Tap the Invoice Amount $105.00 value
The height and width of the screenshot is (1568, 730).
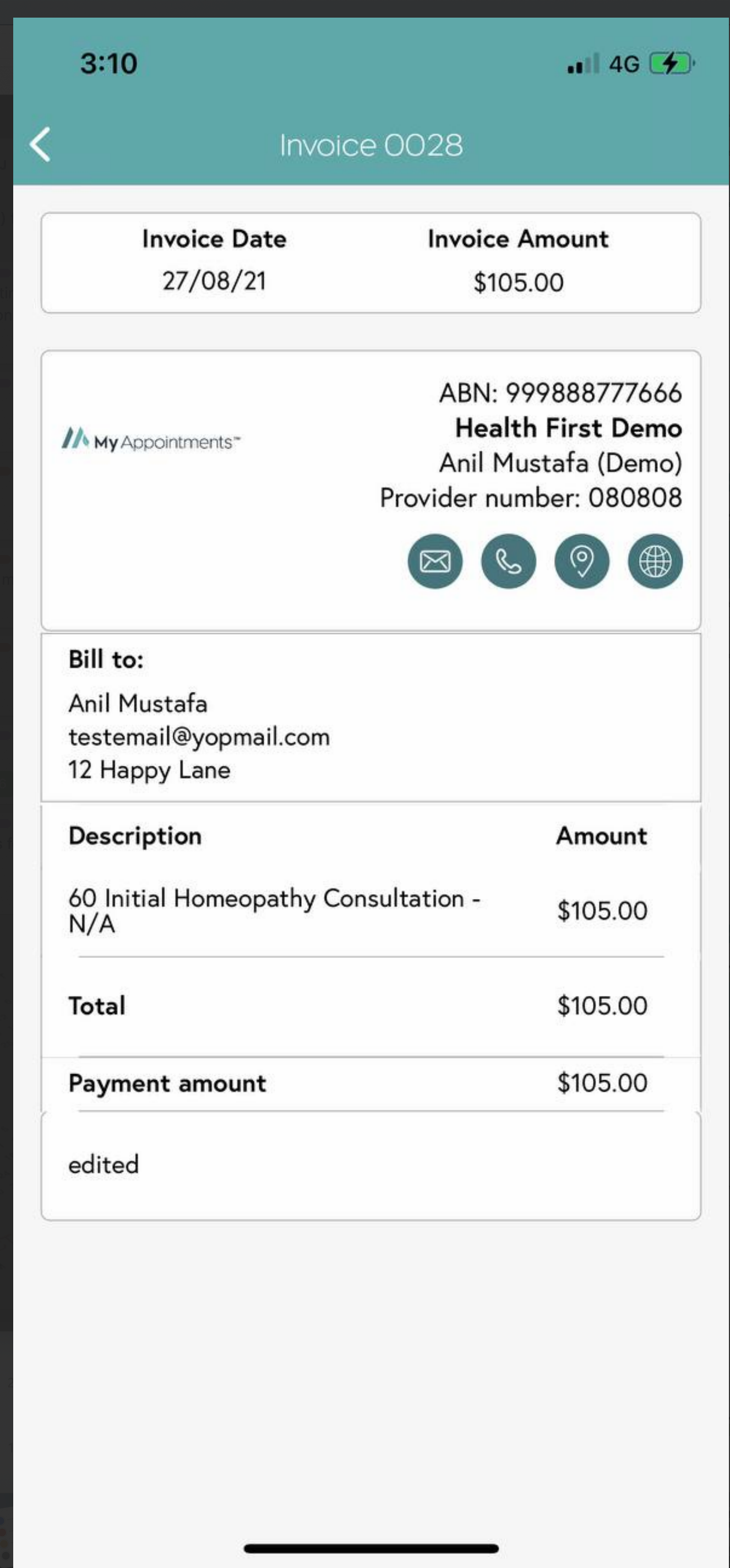pyautogui.click(x=518, y=282)
